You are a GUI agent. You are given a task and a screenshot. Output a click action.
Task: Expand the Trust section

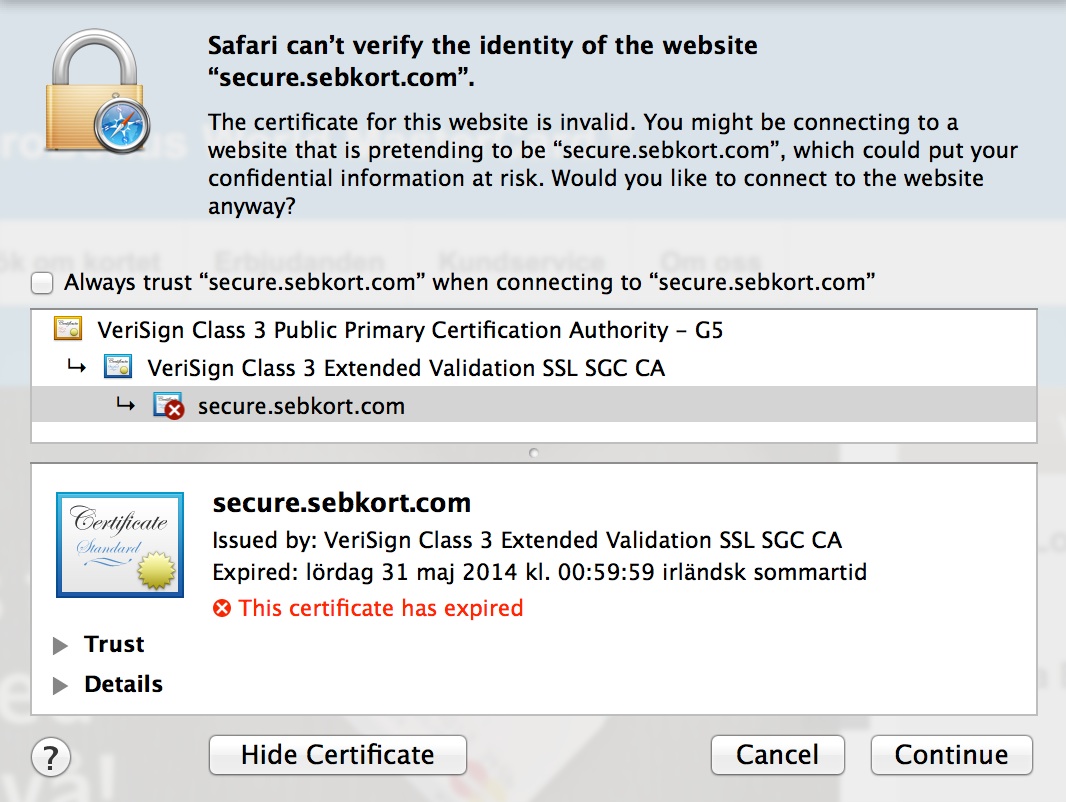coord(60,645)
